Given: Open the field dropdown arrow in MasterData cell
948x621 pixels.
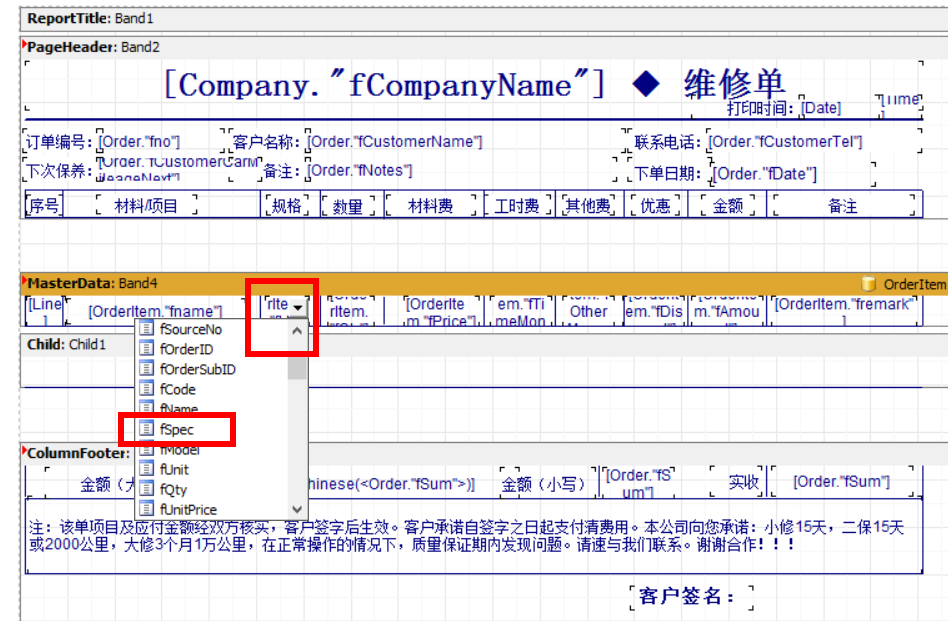Looking at the screenshot, I should tap(298, 307).
